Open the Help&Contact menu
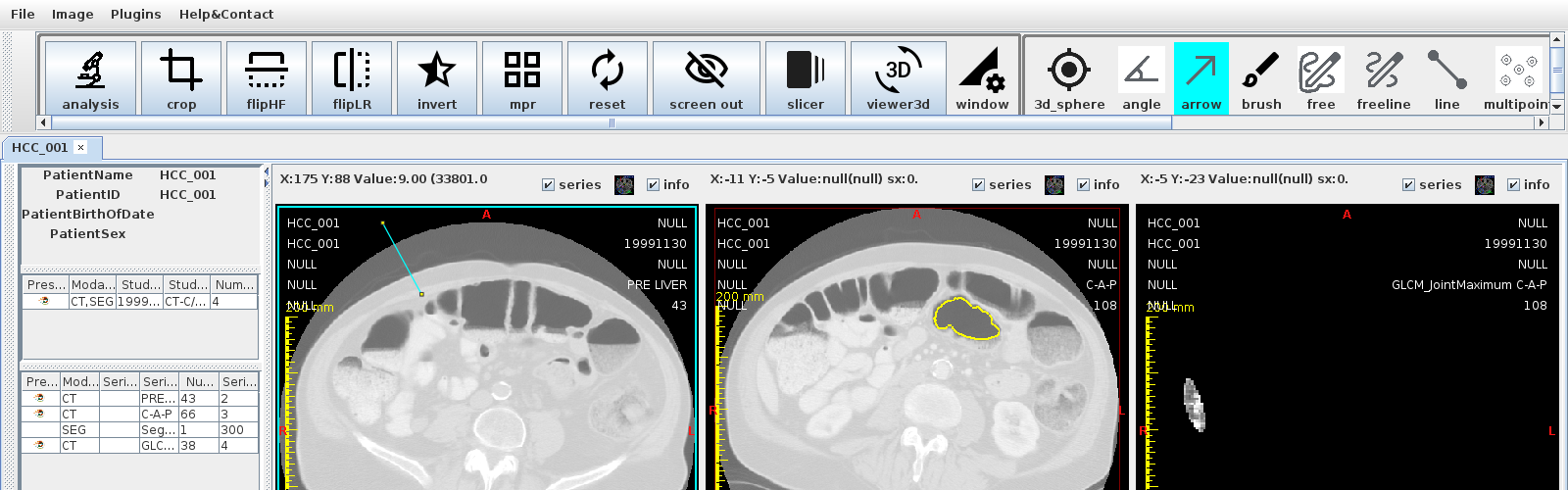Screen dimensions: 1568x490 (x=226, y=14)
